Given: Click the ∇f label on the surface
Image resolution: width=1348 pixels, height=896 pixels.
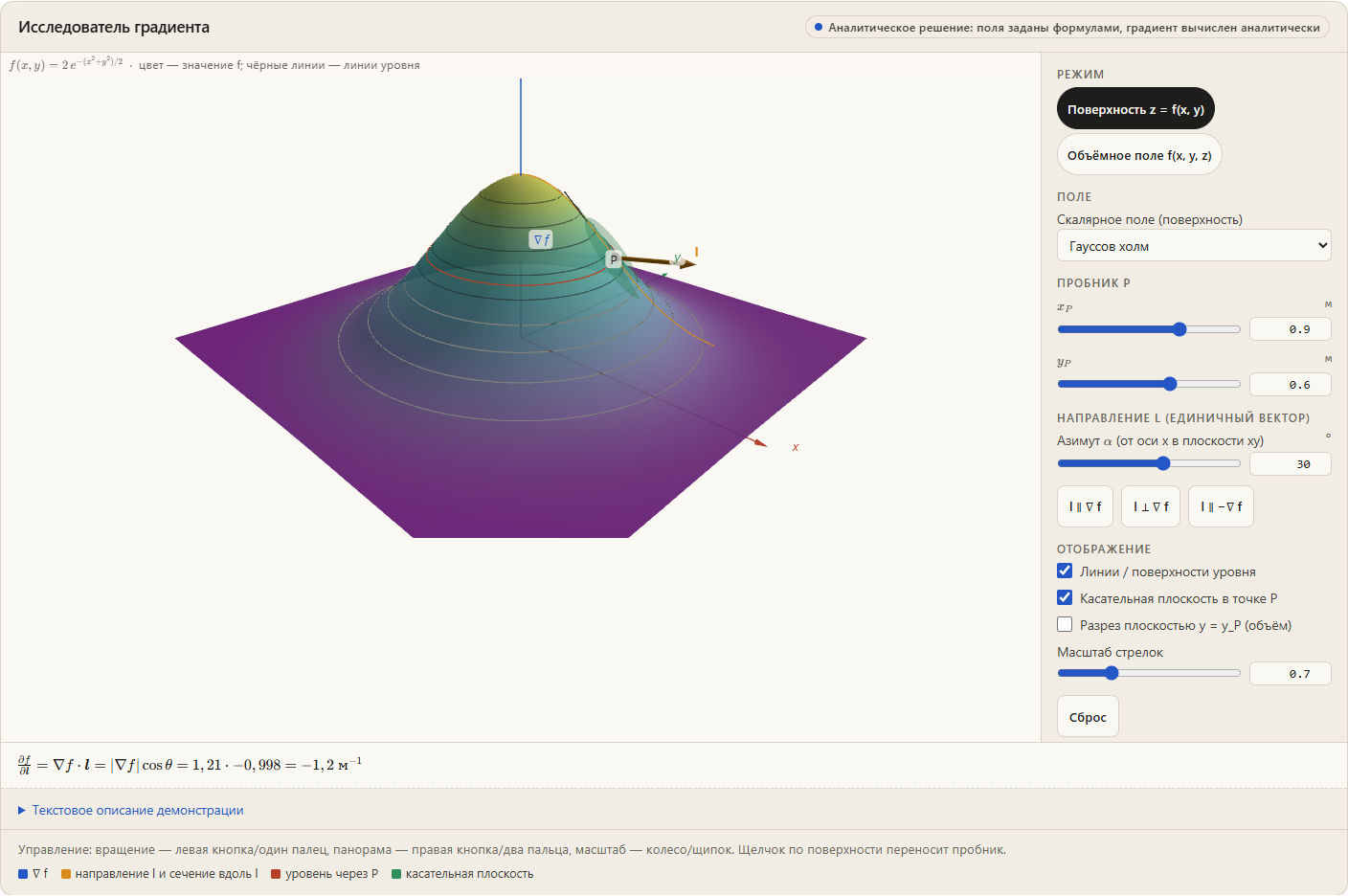Looking at the screenshot, I should pos(541,239).
